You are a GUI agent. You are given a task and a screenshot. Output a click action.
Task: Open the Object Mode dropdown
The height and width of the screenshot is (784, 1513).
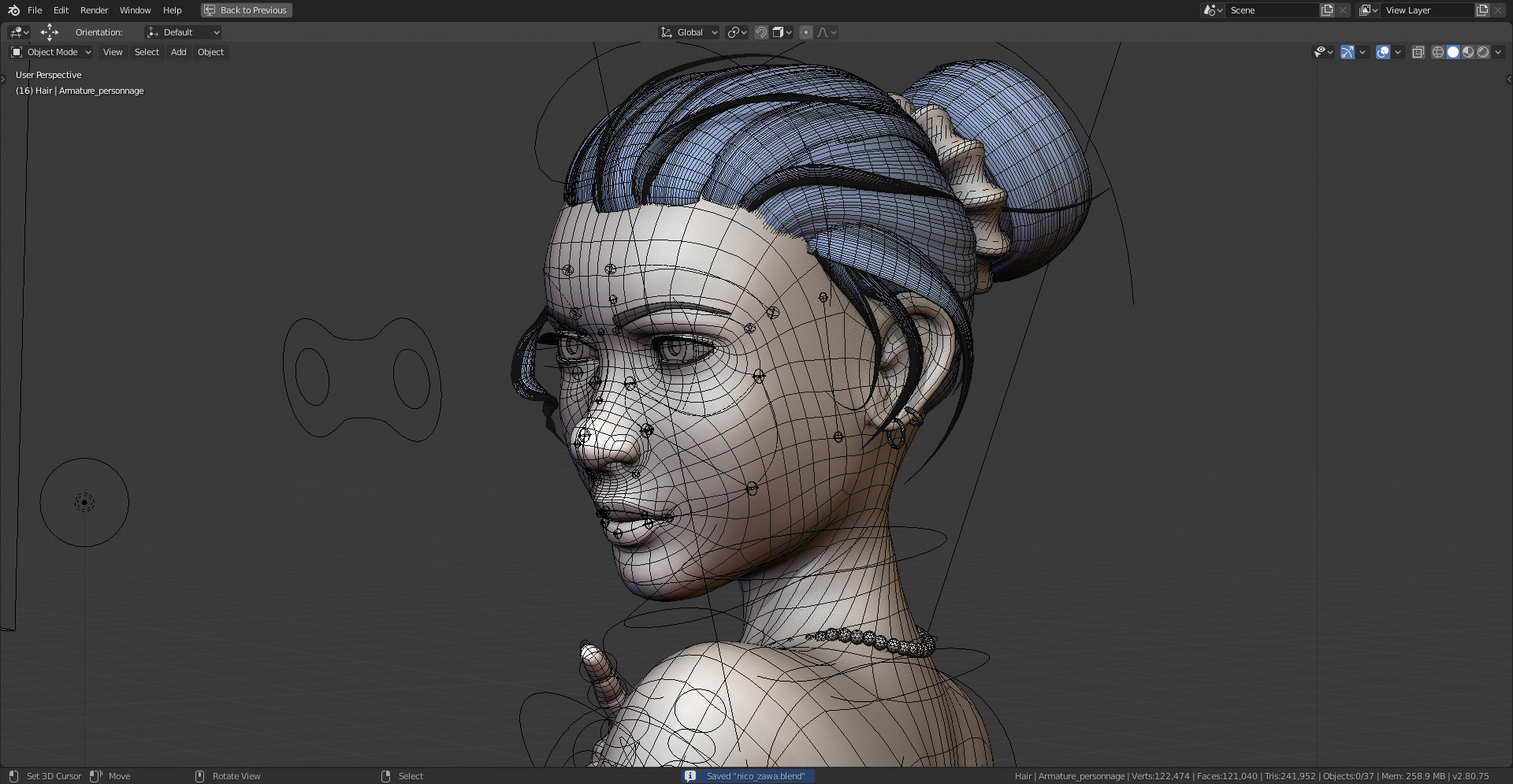[x=51, y=52]
